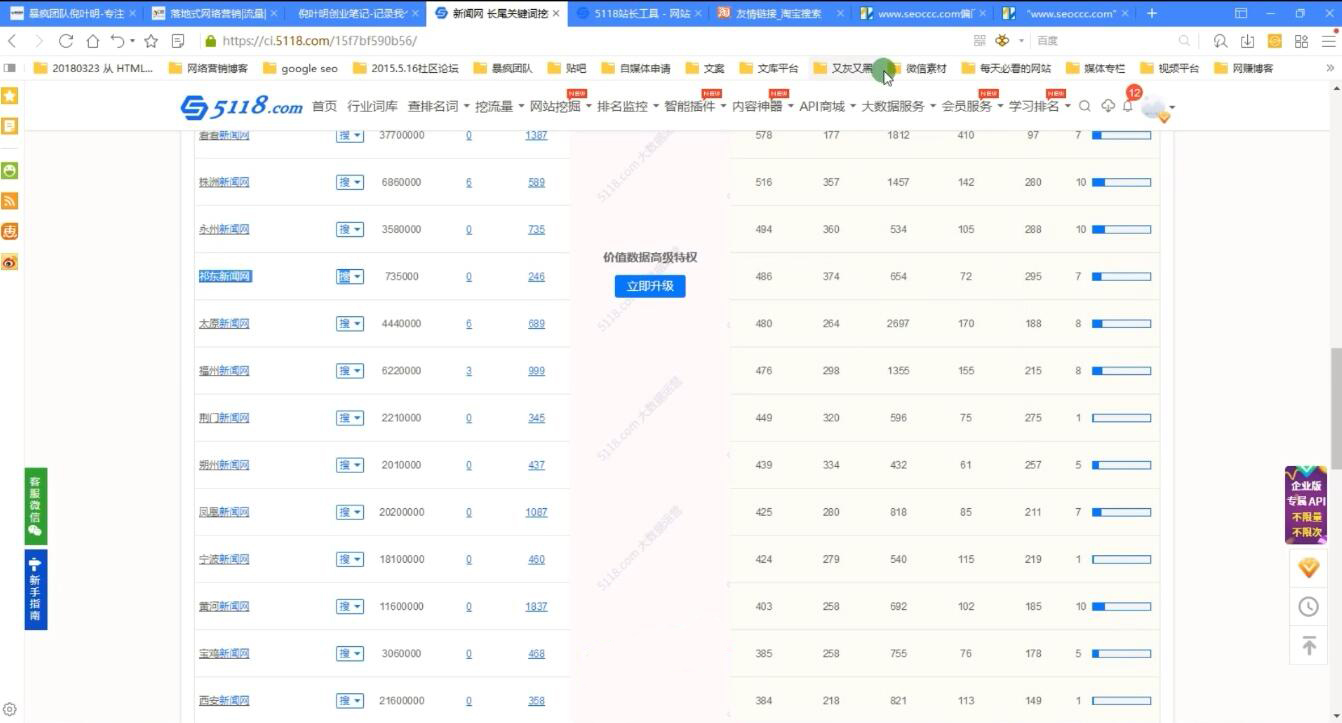1342x723 pixels.
Task: Click the 企业版专属API banner
Action: click(1306, 505)
